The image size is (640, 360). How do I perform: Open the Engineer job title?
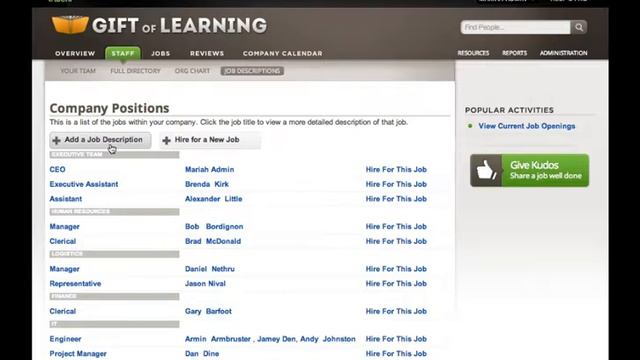click(x=65, y=339)
